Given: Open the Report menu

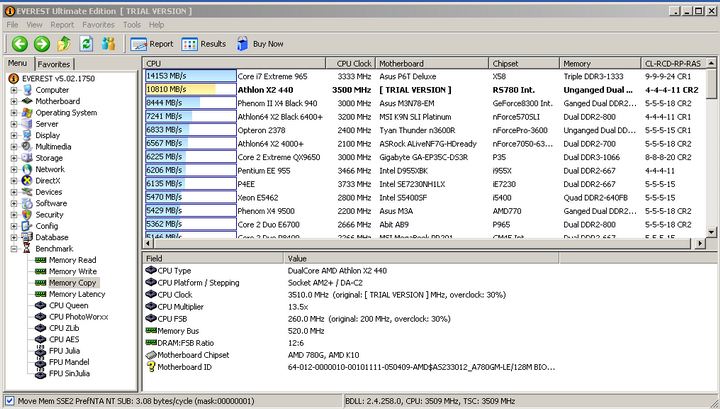Looking at the screenshot, I should [x=62, y=25].
